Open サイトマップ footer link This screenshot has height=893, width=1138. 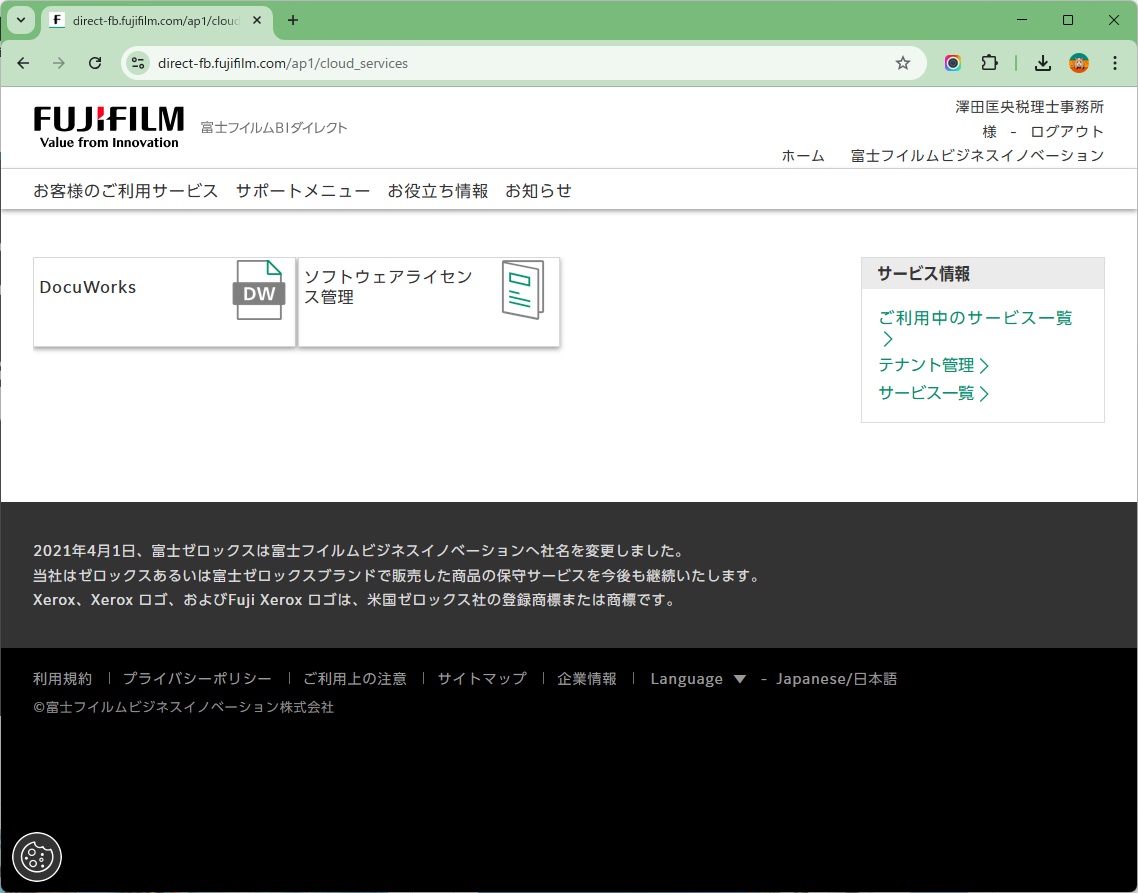[x=482, y=679]
